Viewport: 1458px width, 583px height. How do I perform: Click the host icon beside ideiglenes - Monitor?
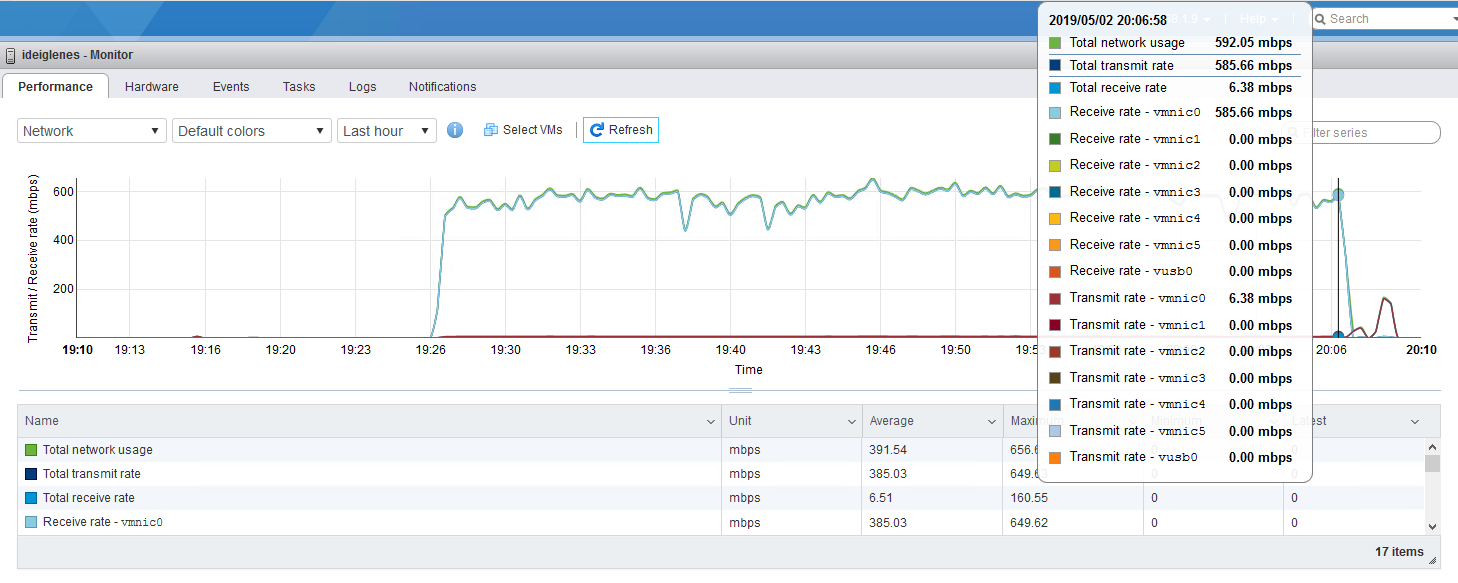[x=10, y=56]
